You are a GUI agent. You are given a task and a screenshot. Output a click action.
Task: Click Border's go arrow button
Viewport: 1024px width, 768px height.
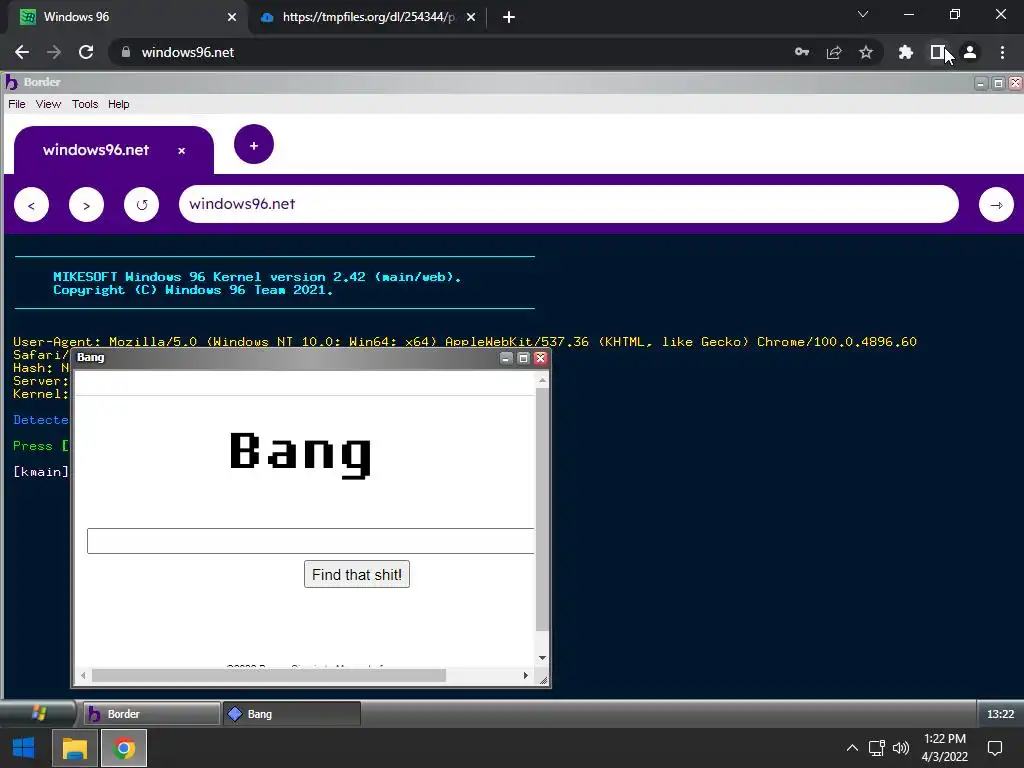(x=996, y=205)
